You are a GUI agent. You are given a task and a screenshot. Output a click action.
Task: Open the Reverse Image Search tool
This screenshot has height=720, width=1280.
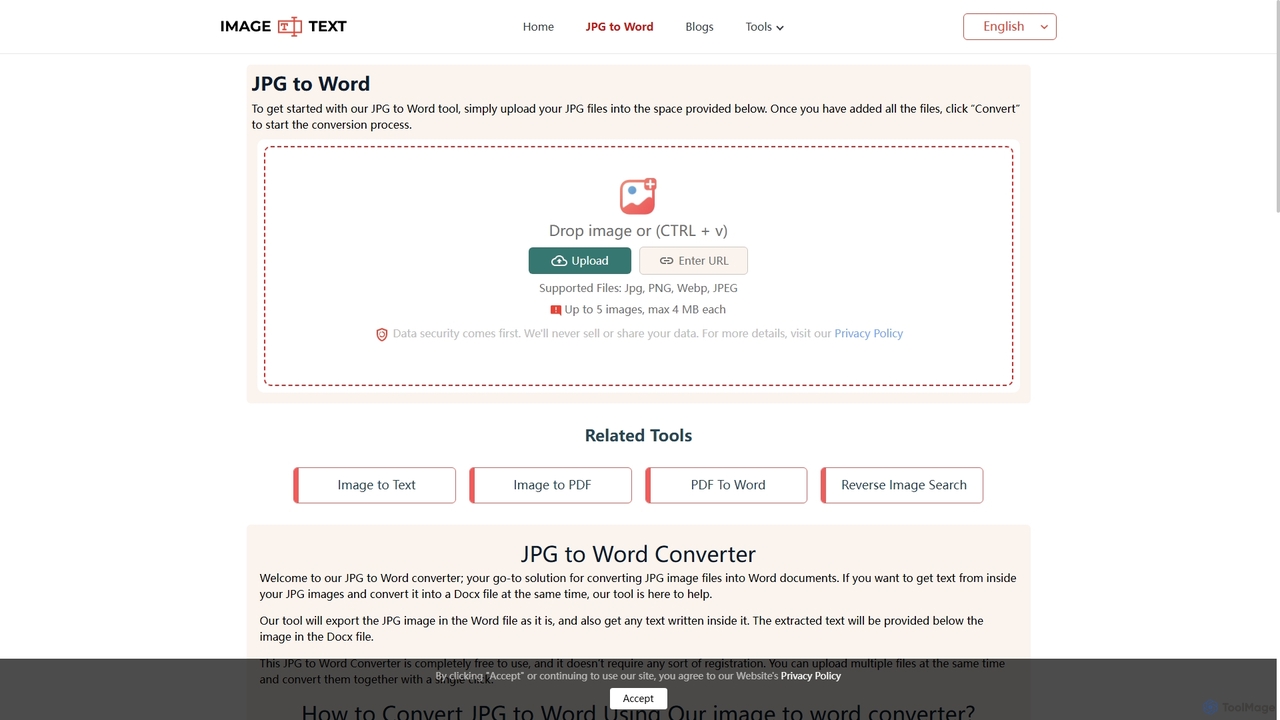coord(902,485)
